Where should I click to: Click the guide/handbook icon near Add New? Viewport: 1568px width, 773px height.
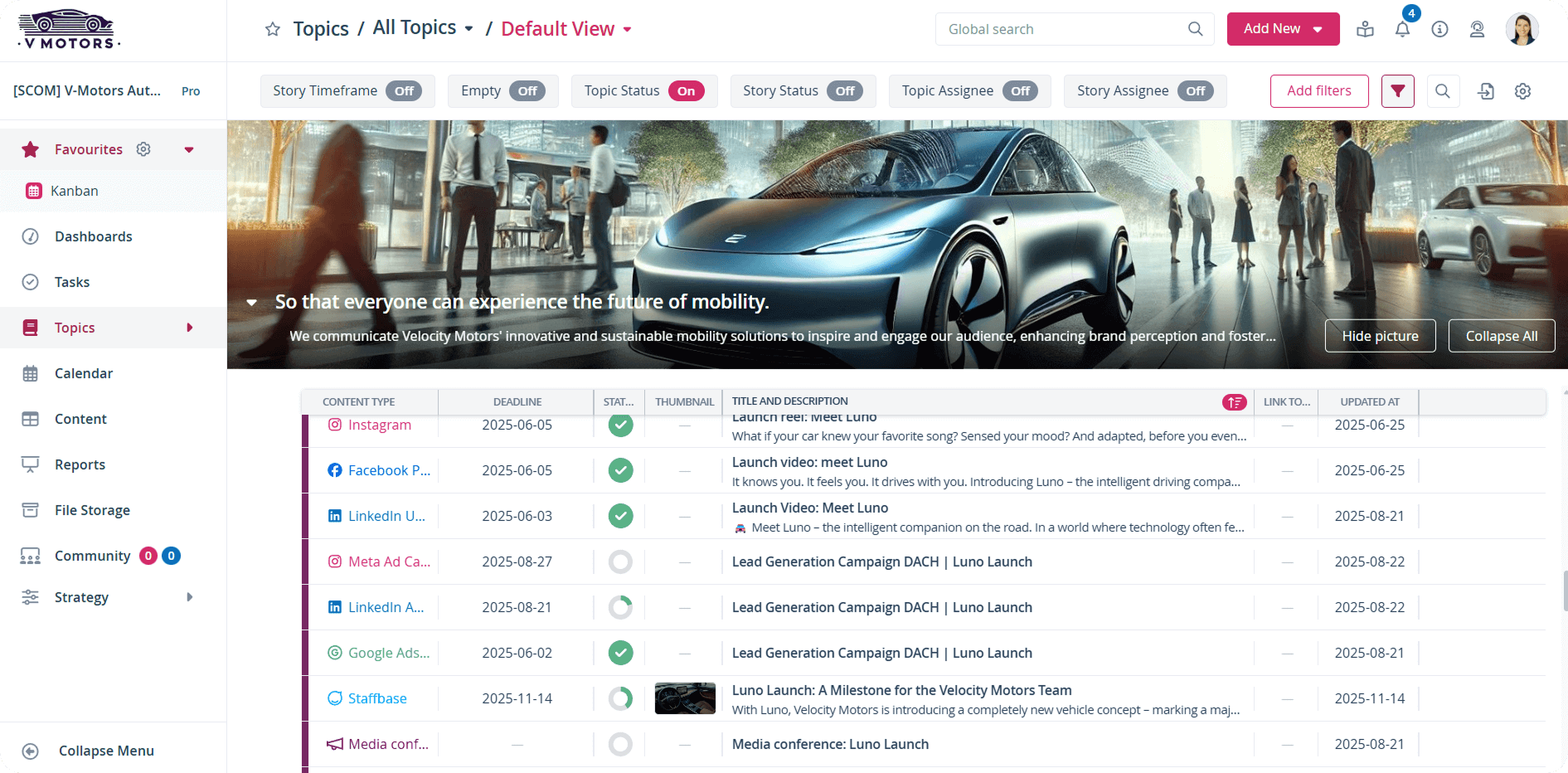pyautogui.click(x=1365, y=28)
